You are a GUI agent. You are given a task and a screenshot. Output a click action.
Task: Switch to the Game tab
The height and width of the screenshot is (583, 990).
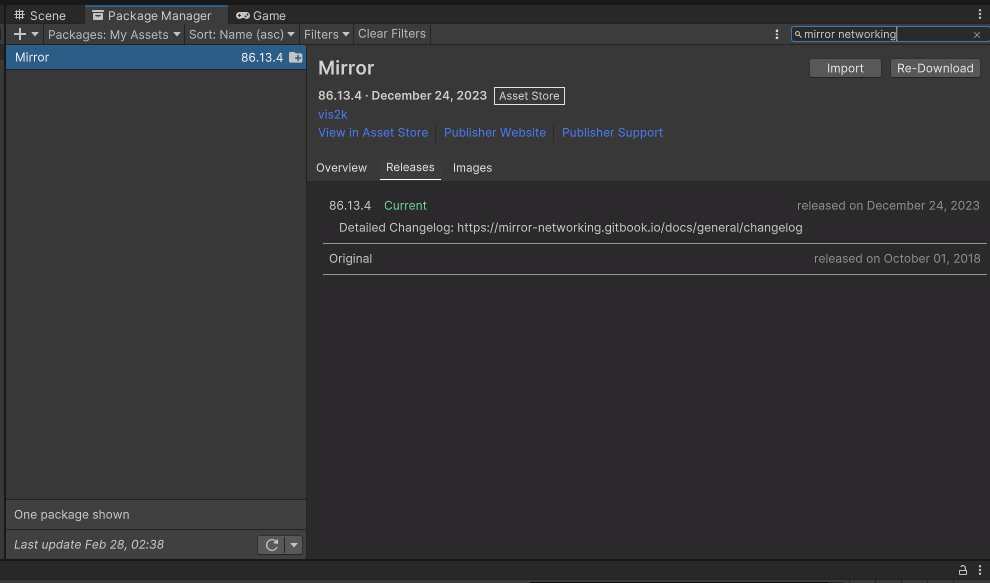(261, 15)
